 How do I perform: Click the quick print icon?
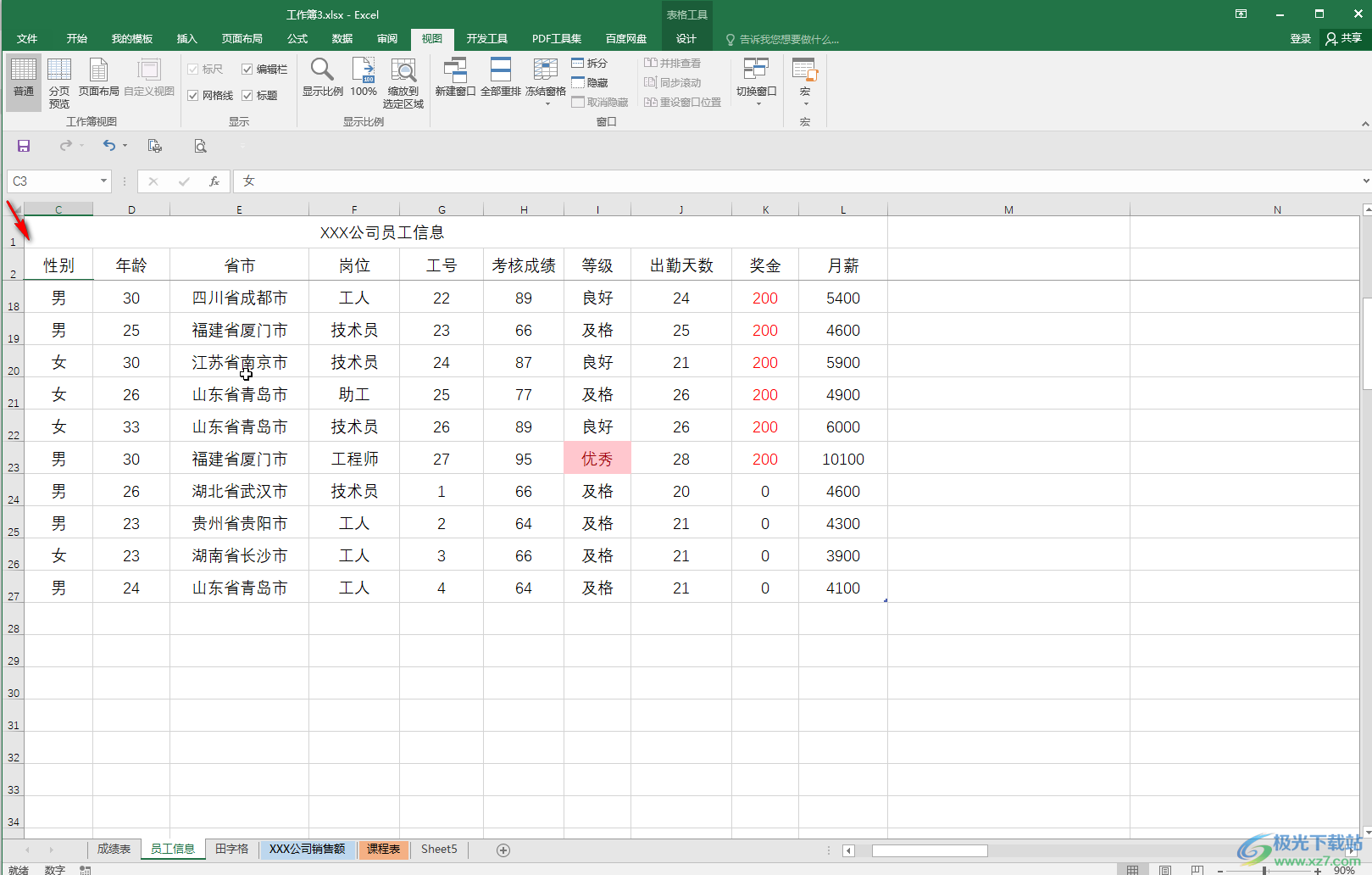coord(154,146)
